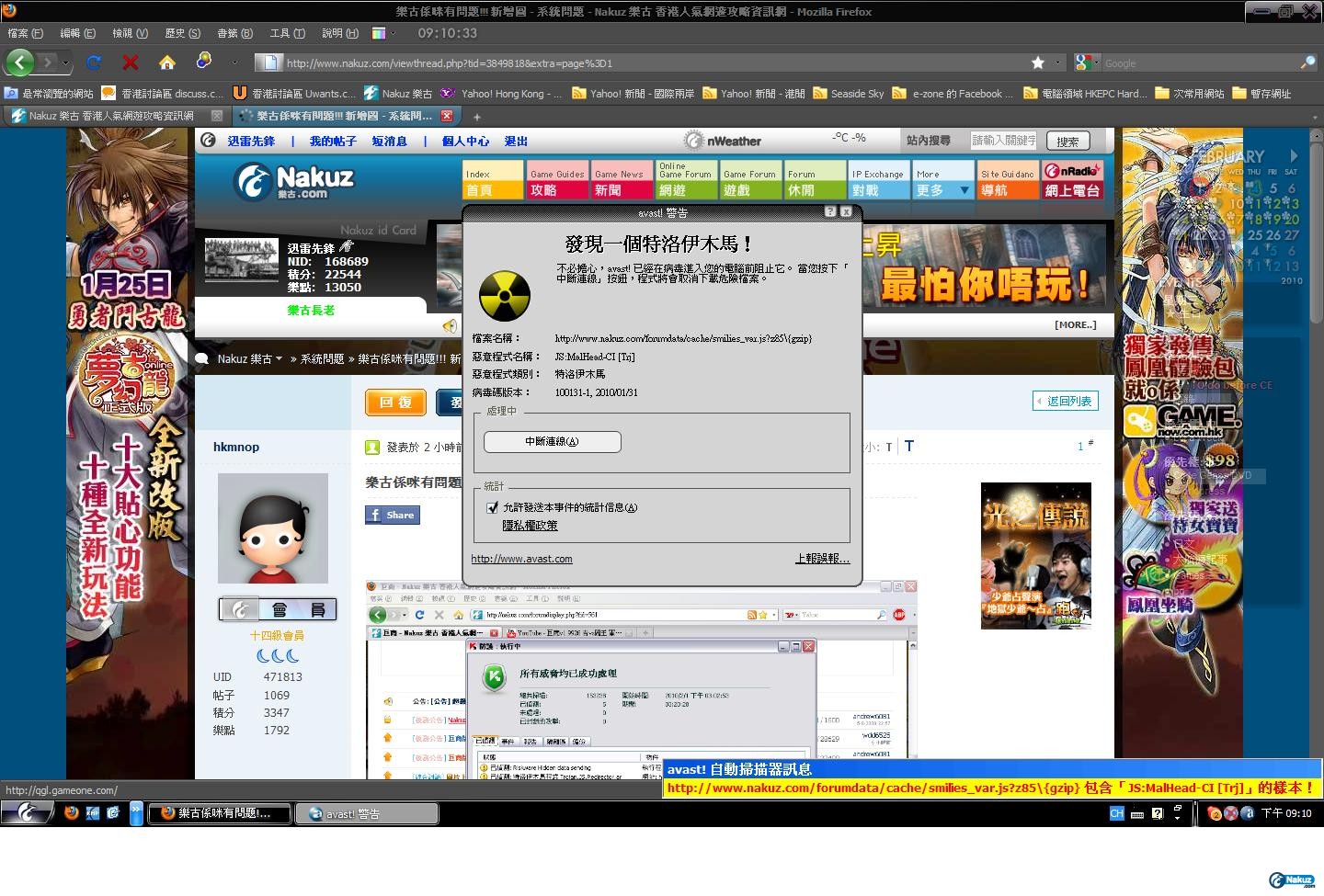Viewport: 1324px width, 896px height.
Task: Click the colorful extension icon beside Home
Action: [203, 61]
